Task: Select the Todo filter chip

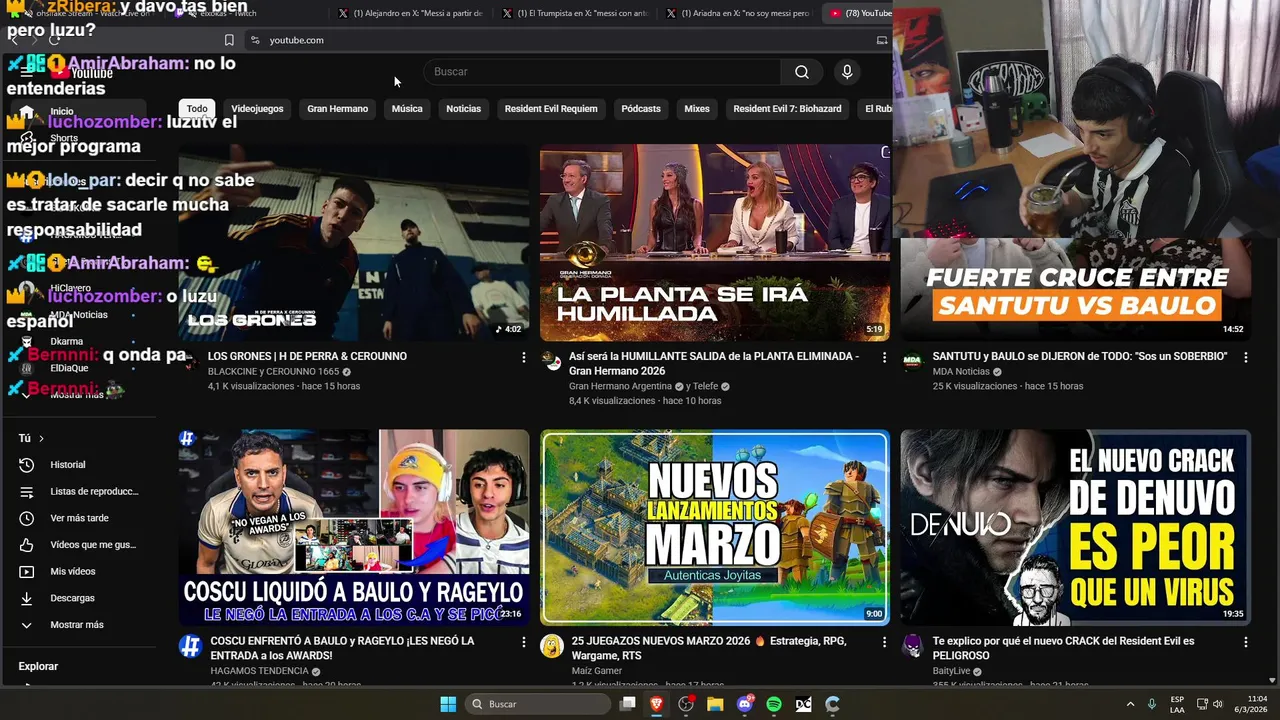Action: (197, 109)
